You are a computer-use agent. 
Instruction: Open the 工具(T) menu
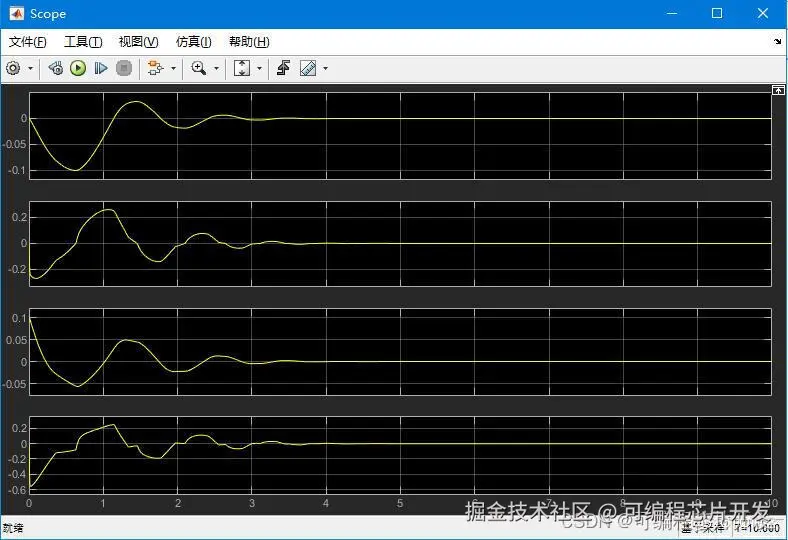point(83,42)
